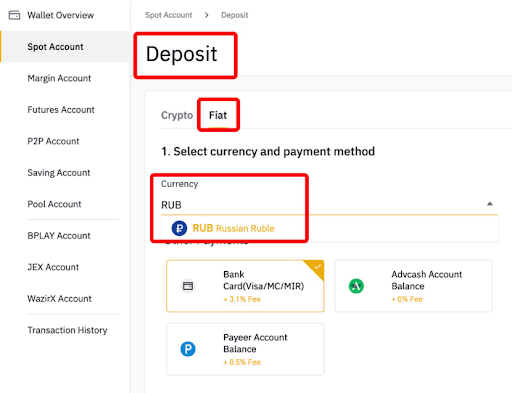512x393 pixels.
Task: Select RUB Russian Ruble option
Action: (329, 228)
